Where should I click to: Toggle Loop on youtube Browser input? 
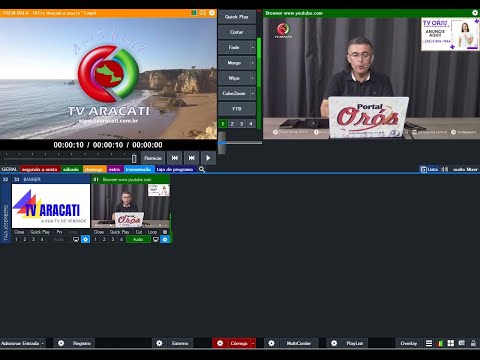[152, 232]
